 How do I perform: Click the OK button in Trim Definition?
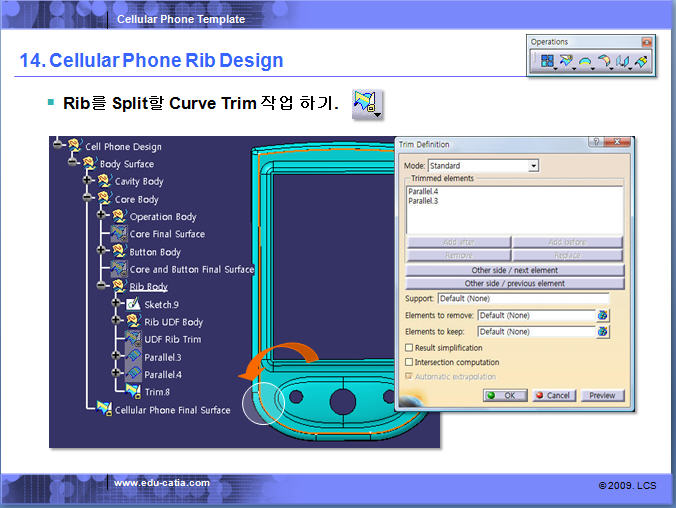(x=507, y=395)
